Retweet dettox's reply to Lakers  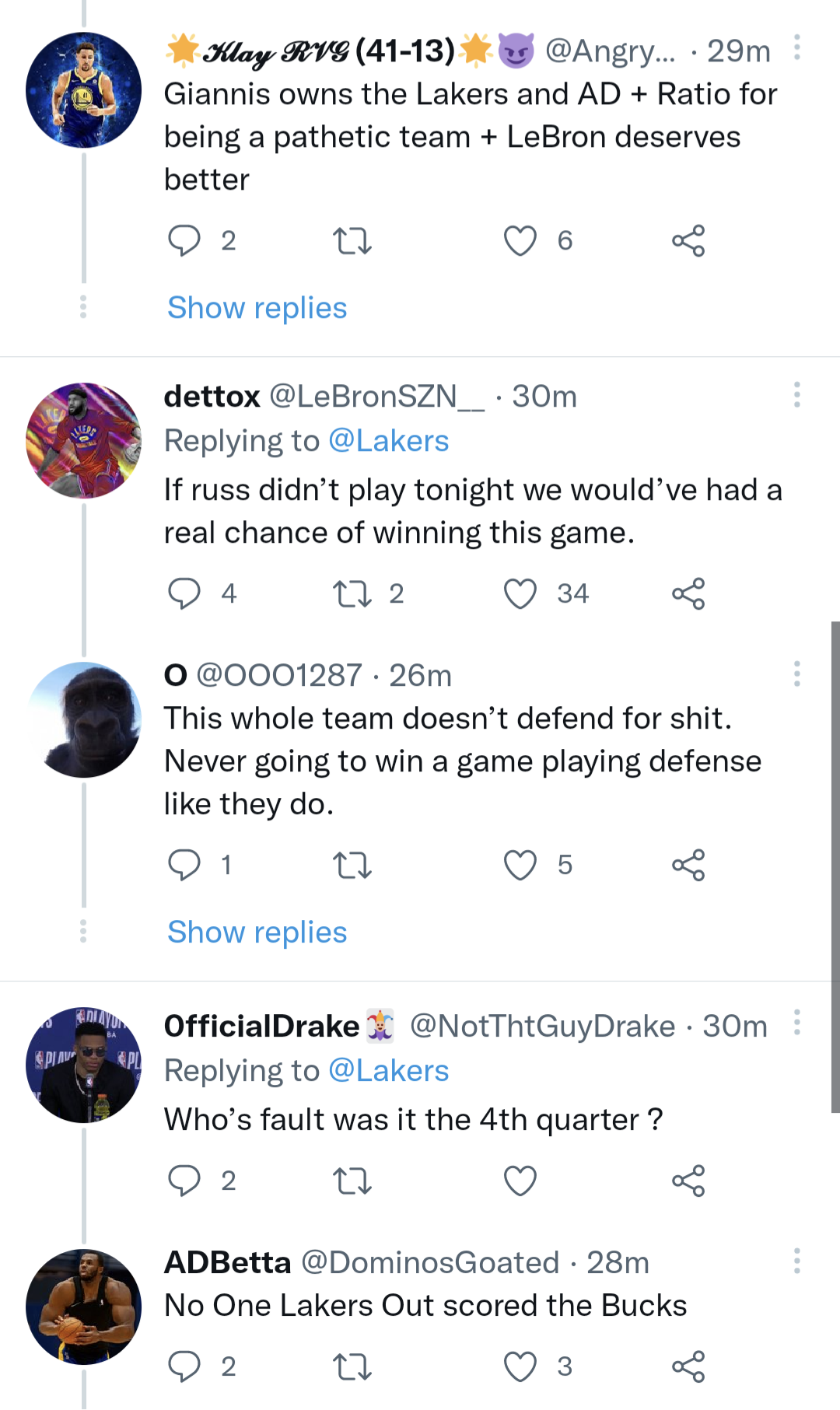352,594
